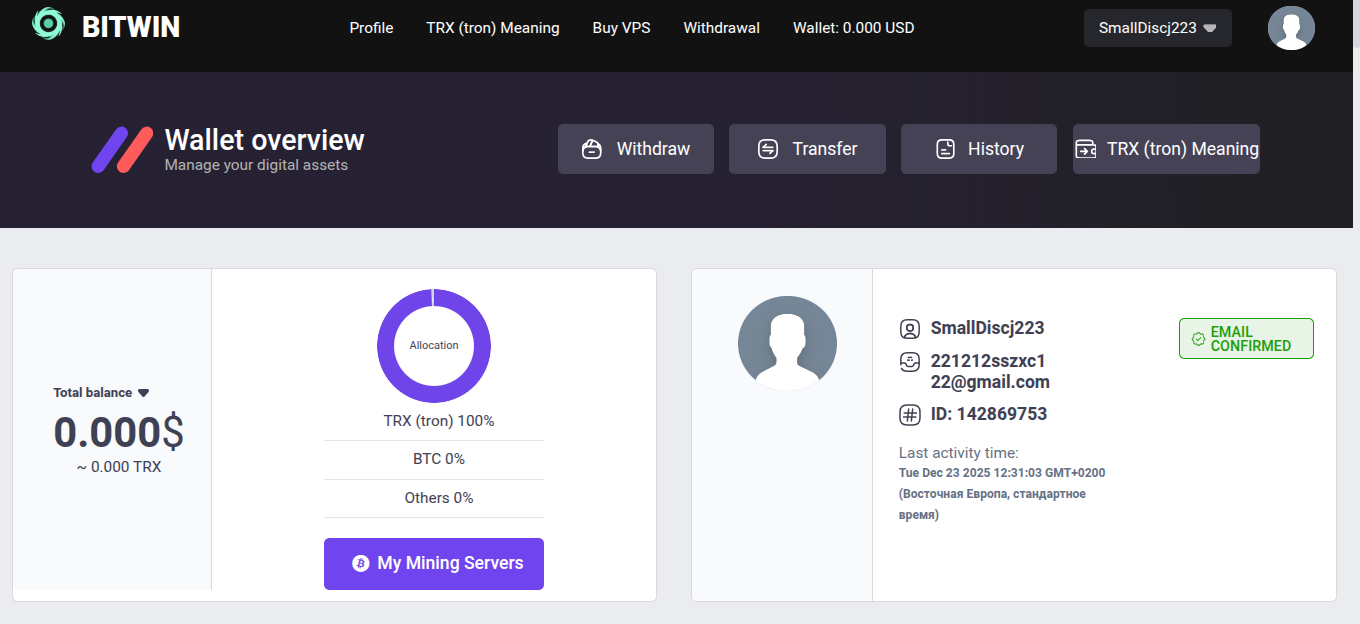Select Others 0% allocation row

(x=434, y=498)
